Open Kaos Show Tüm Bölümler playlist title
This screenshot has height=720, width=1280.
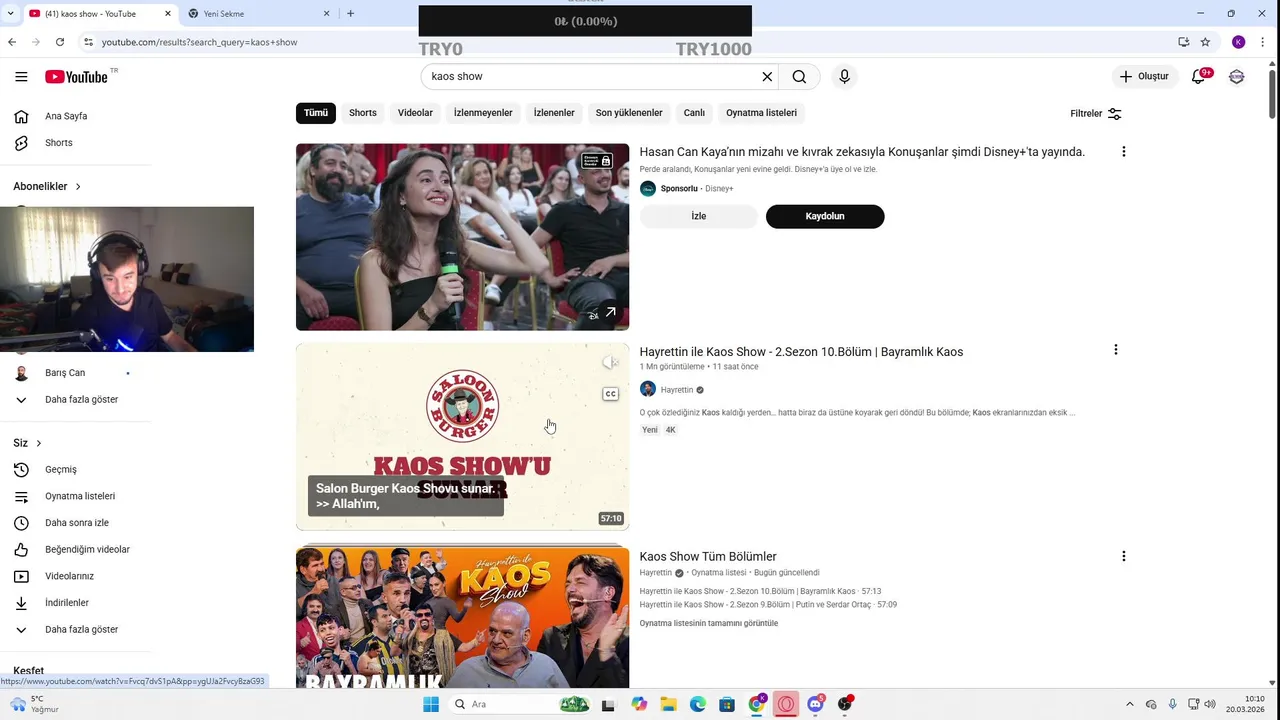(x=708, y=557)
